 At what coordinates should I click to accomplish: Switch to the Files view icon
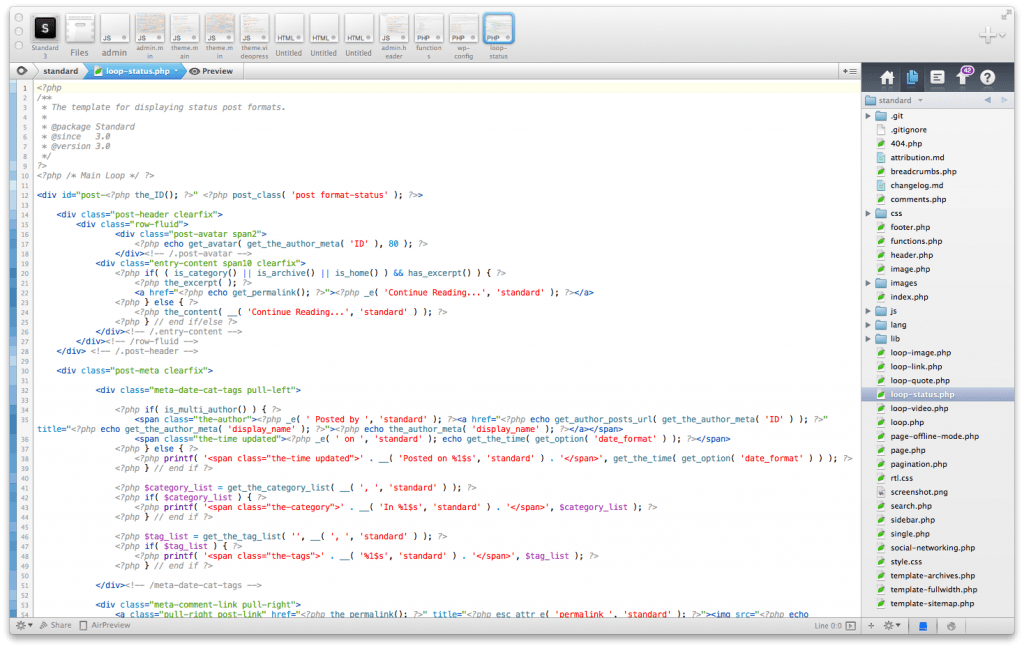[912, 78]
